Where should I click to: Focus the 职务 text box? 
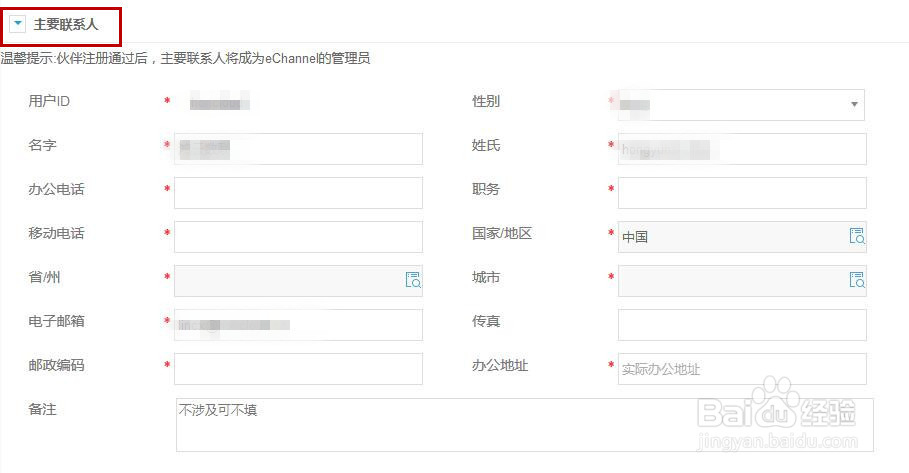pyautogui.click(x=742, y=193)
